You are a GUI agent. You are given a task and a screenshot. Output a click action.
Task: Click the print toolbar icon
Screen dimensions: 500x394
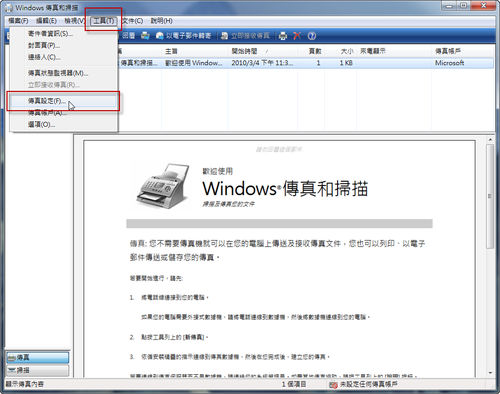(283, 36)
